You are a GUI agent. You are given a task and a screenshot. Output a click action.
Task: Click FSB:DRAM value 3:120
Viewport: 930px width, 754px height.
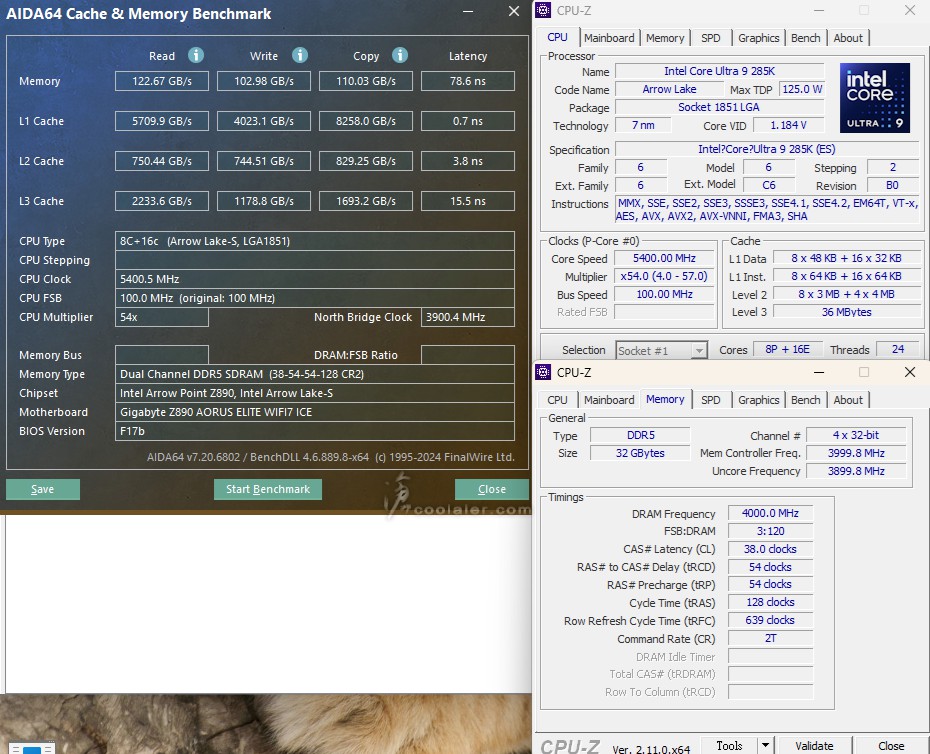[770, 531]
